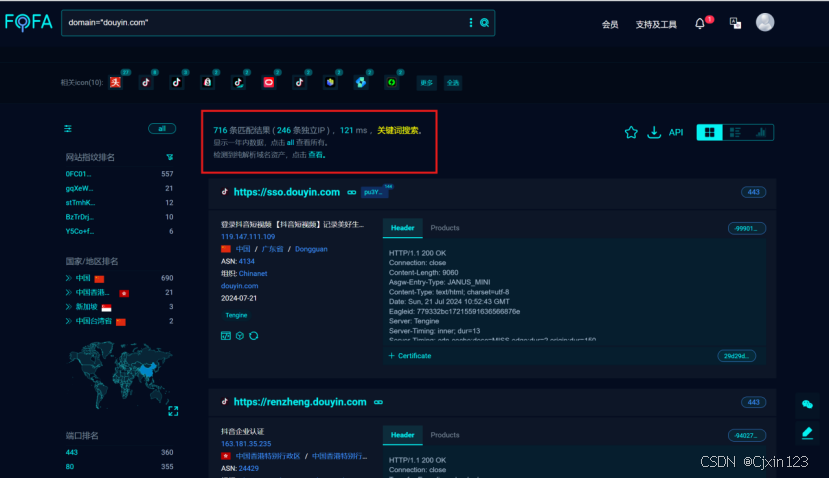Screen dimensions: 829x478
Task: Click the website preview icon under Tengine tag
Action: click(x=226, y=336)
